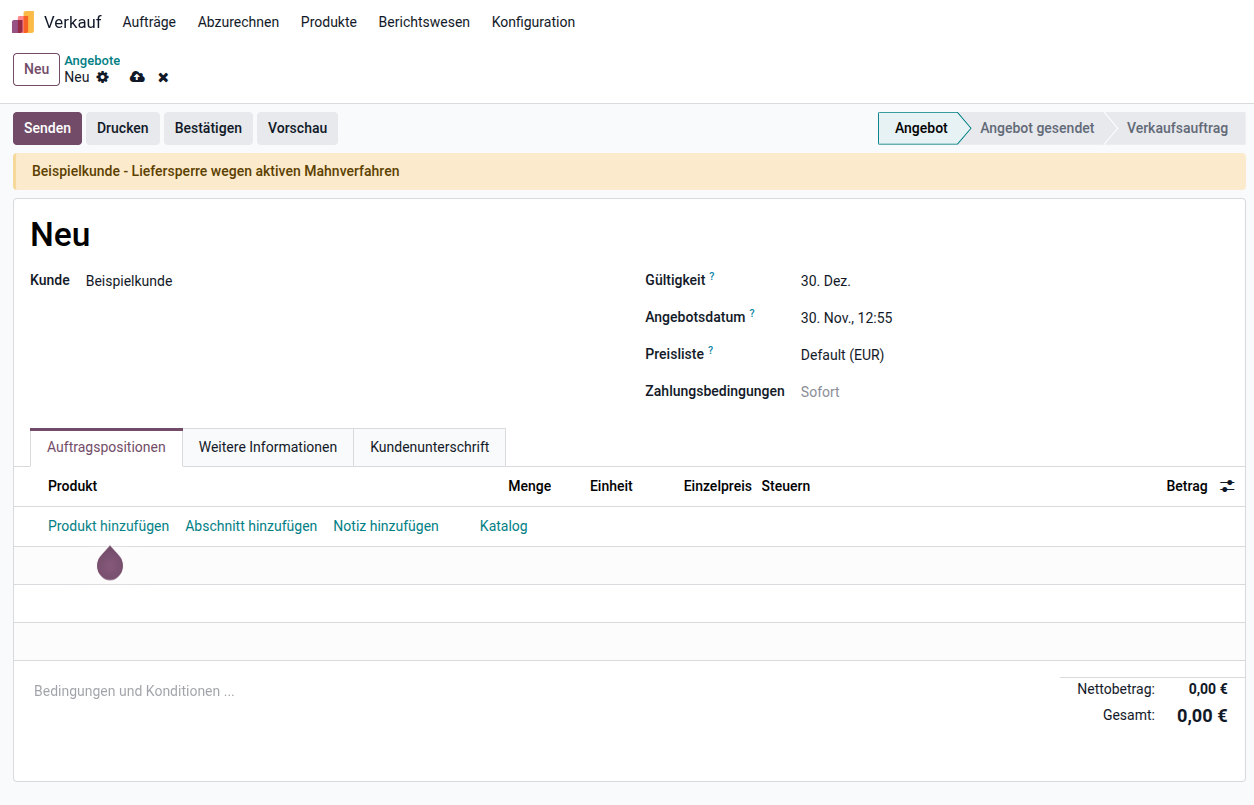The width and height of the screenshot is (1254, 805).
Task: Open the Berichtswesen menu
Action: click(424, 22)
